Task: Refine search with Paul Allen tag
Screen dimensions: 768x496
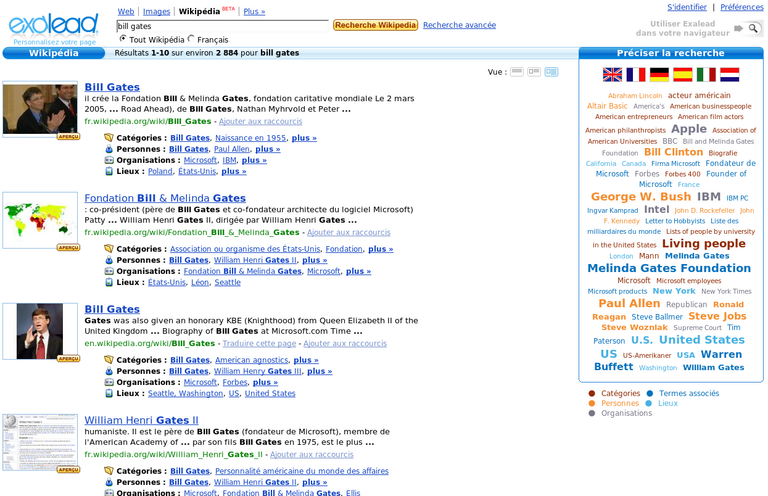Action: (x=629, y=304)
